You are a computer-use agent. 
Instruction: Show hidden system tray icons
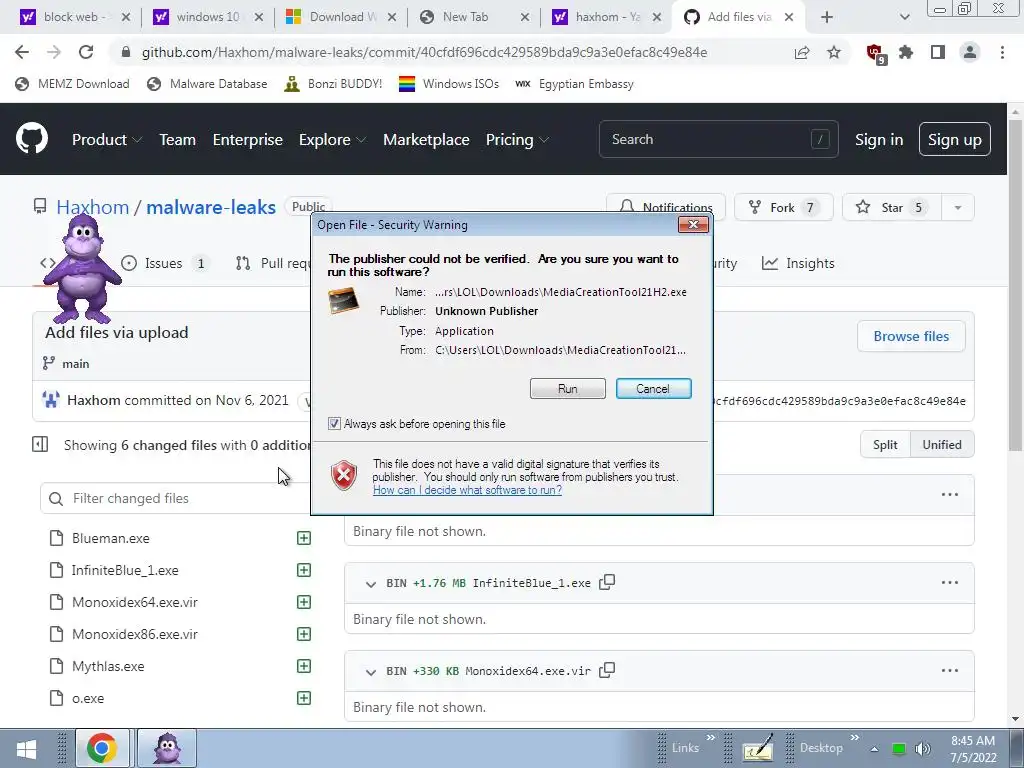874,749
